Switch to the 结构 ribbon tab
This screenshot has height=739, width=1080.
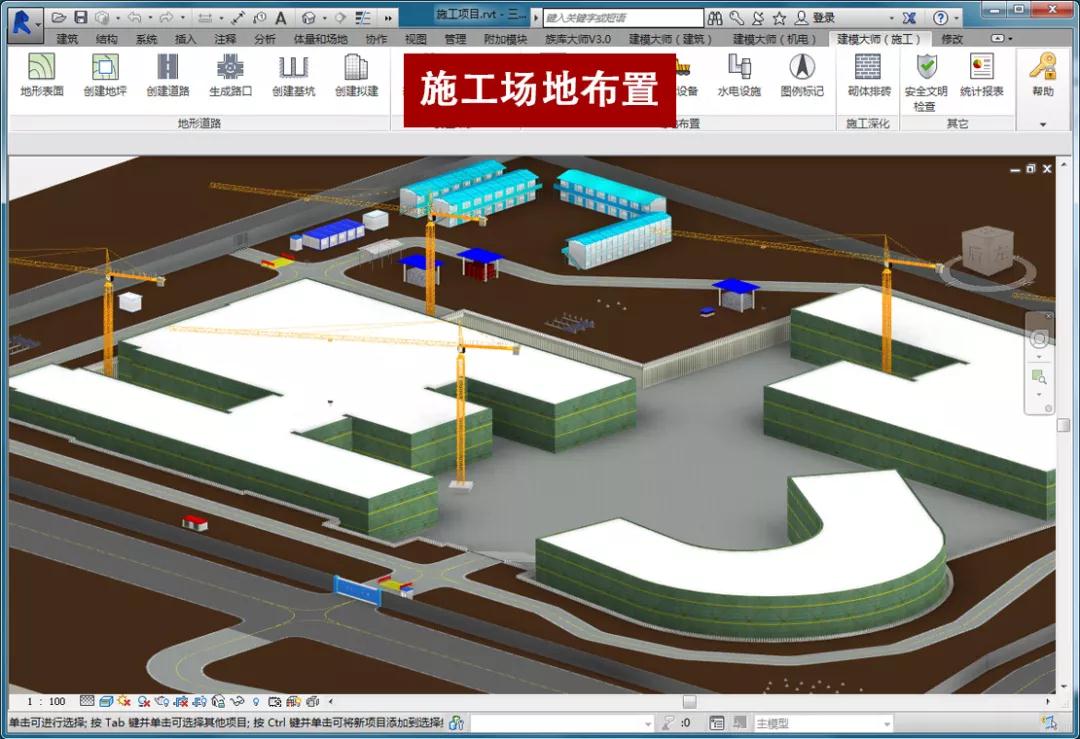tap(106, 39)
